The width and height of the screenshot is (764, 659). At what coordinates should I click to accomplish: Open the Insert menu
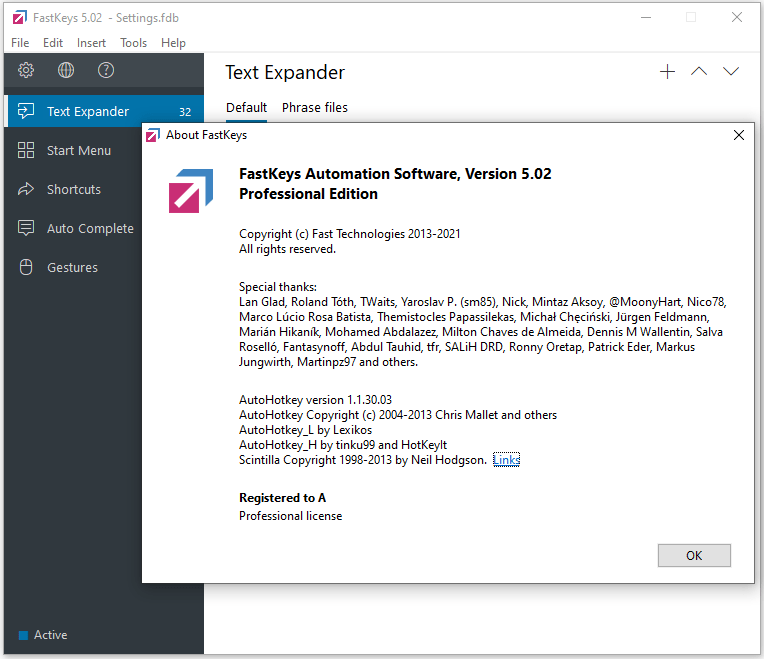[91, 43]
